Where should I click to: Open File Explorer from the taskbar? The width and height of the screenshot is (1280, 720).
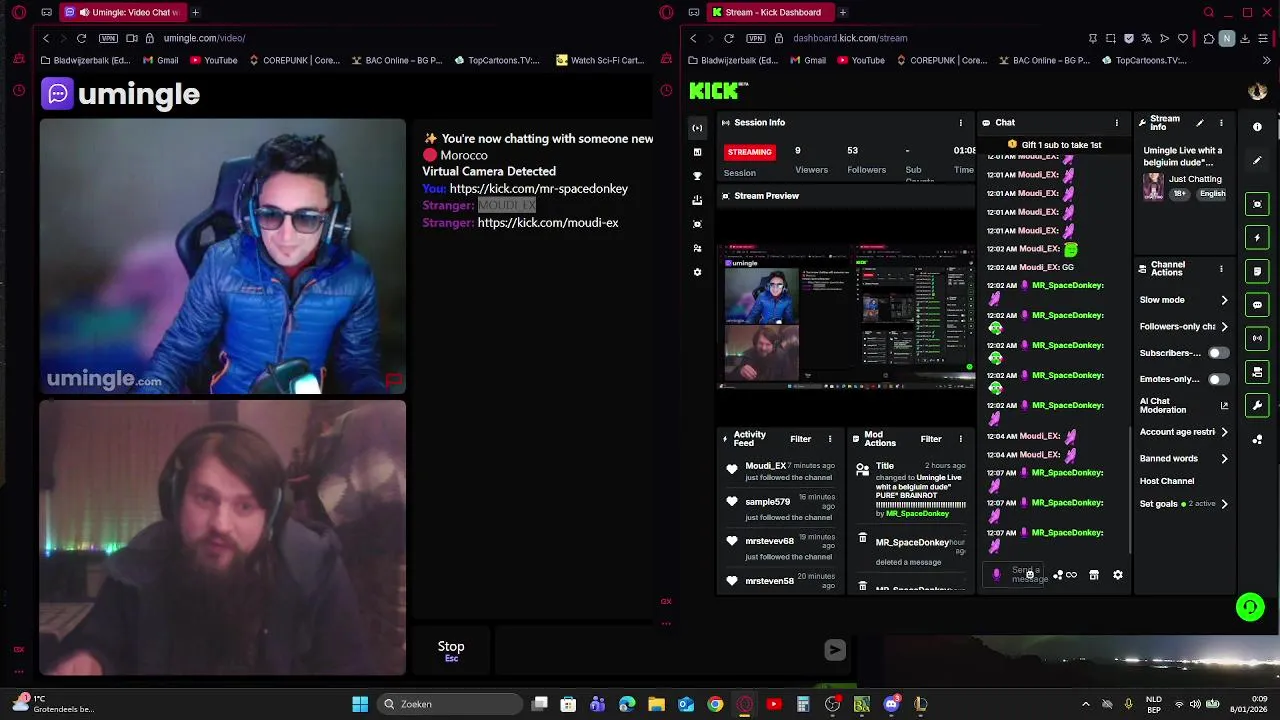(x=657, y=704)
